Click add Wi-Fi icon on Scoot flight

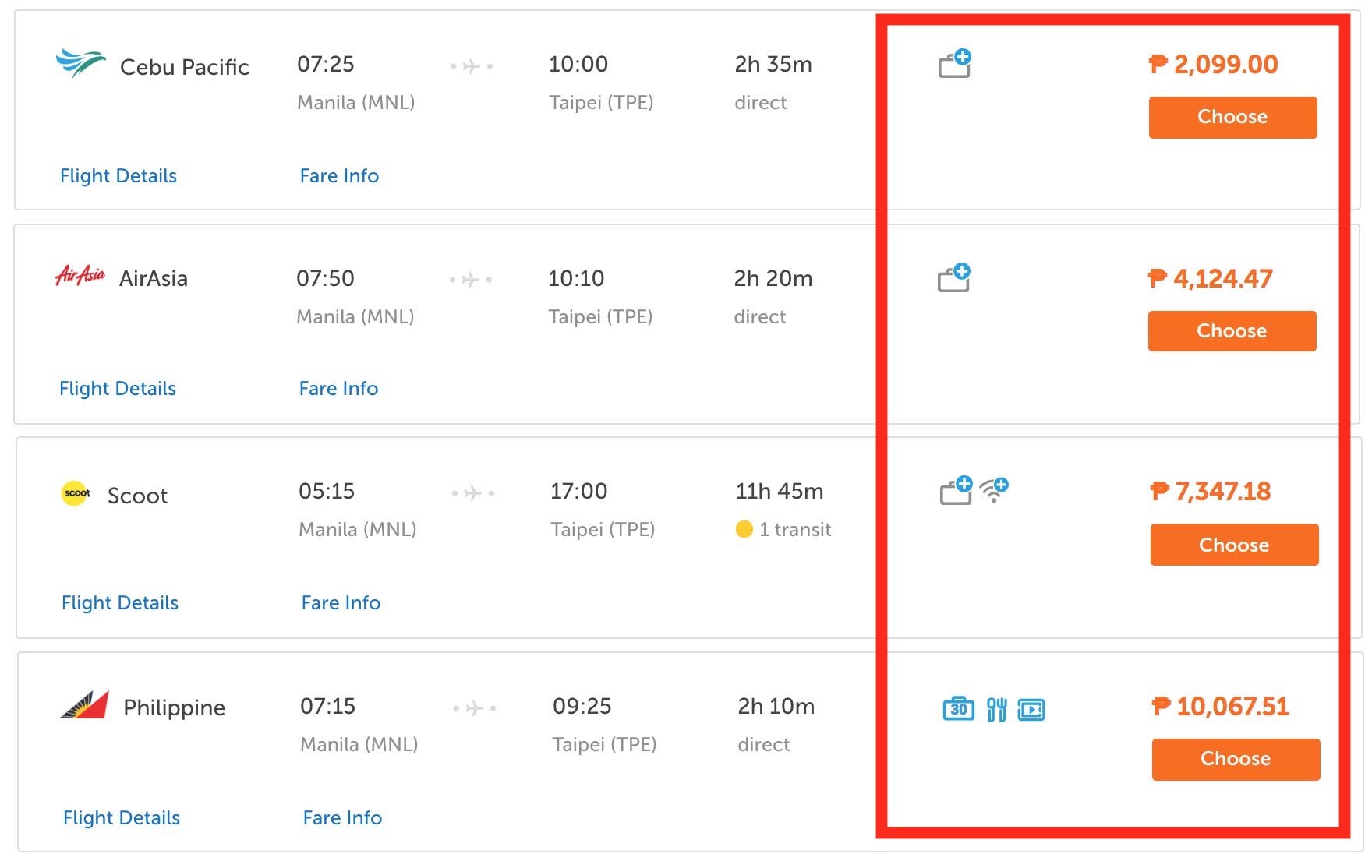tap(995, 490)
